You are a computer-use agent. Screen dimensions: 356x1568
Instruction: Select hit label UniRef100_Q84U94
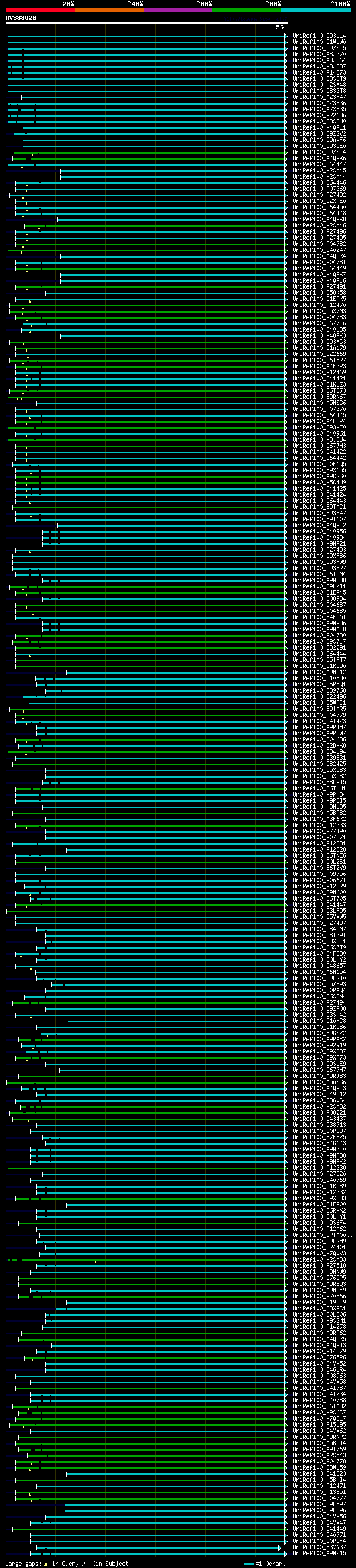[x=319, y=751]
